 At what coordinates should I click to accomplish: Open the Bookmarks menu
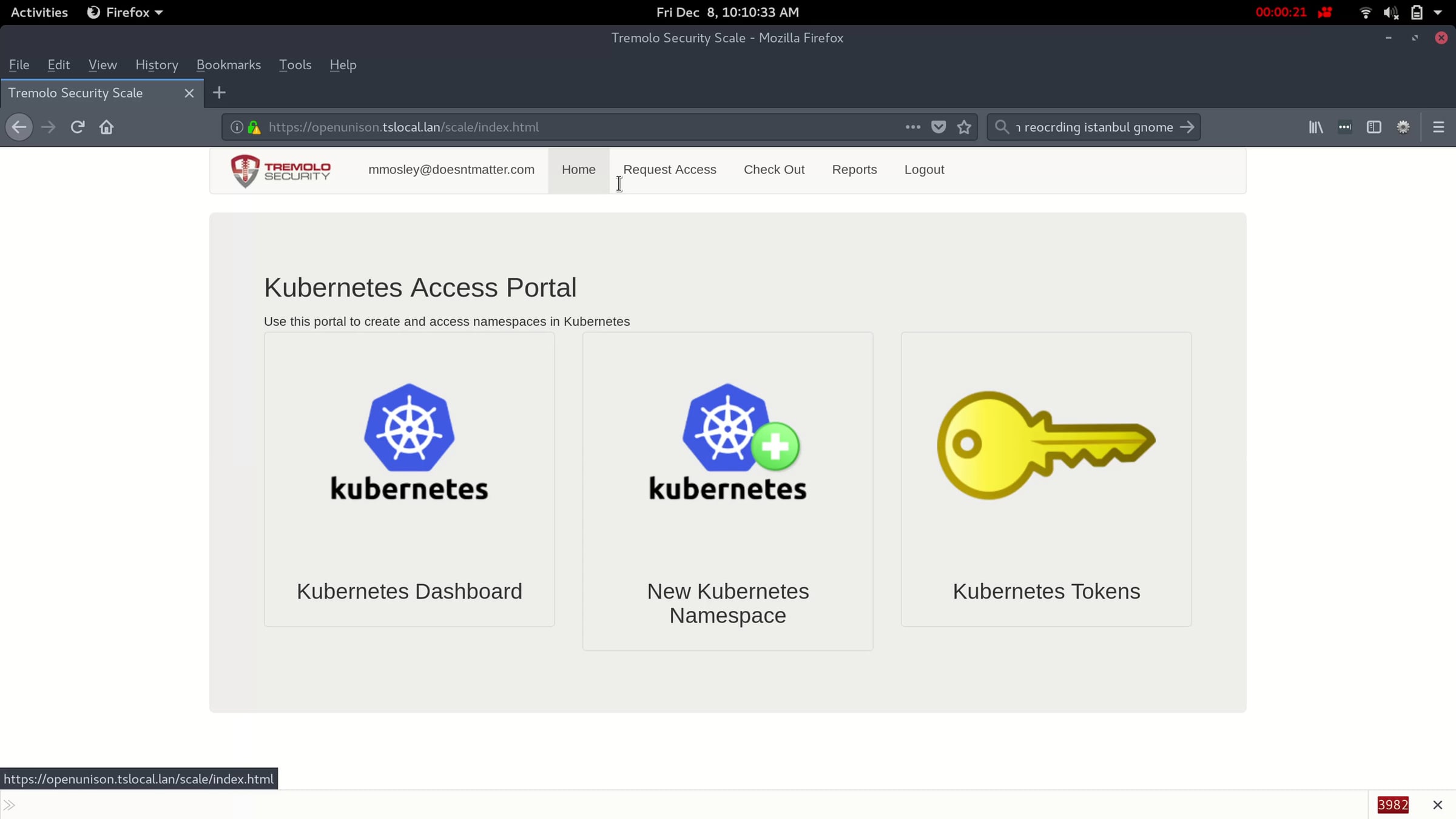(229, 65)
